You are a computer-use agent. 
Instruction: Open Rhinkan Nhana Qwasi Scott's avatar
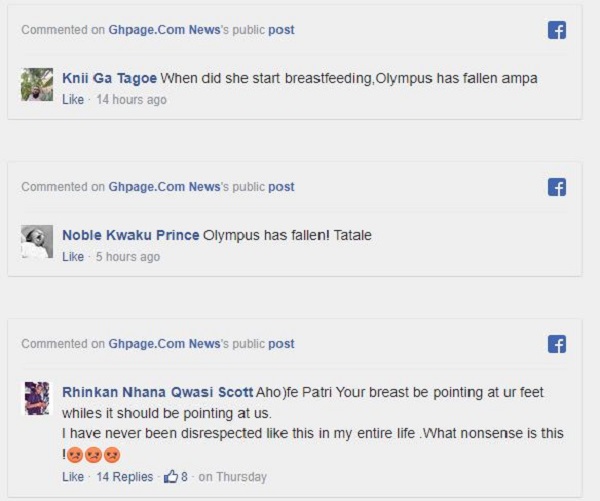[x=37, y=398]
